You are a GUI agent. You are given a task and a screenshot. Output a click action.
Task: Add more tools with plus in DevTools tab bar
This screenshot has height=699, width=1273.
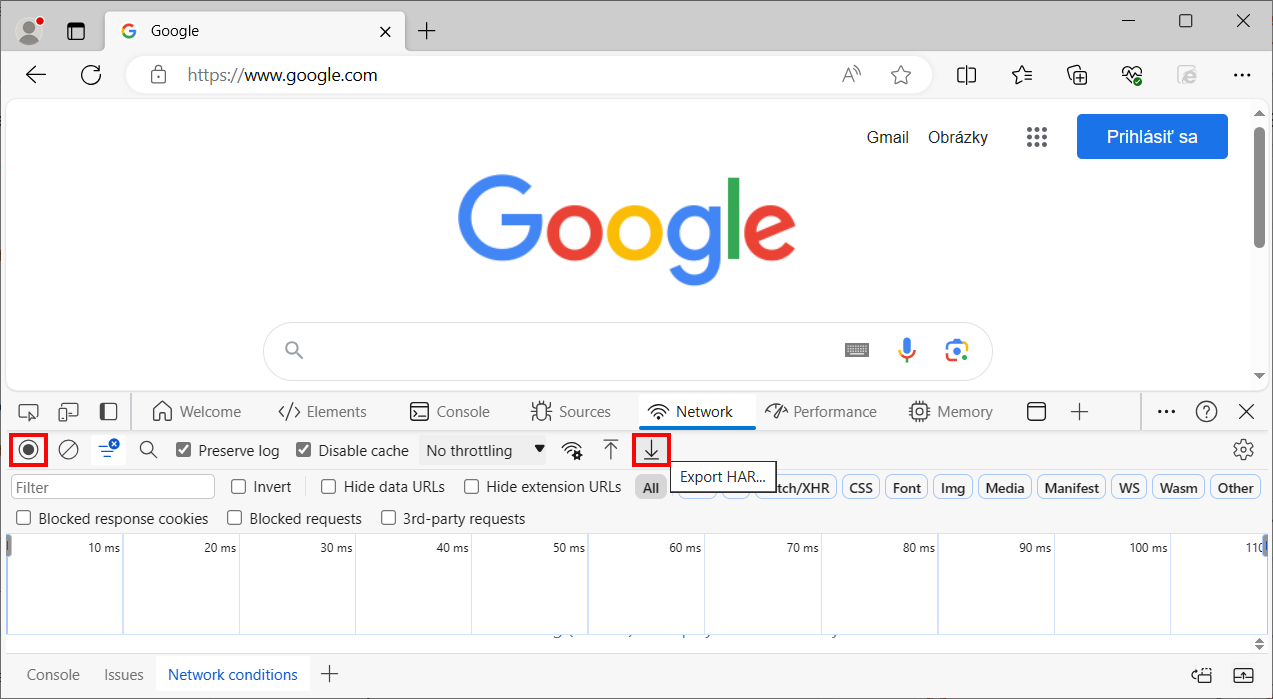click(x=1079, y=412)
